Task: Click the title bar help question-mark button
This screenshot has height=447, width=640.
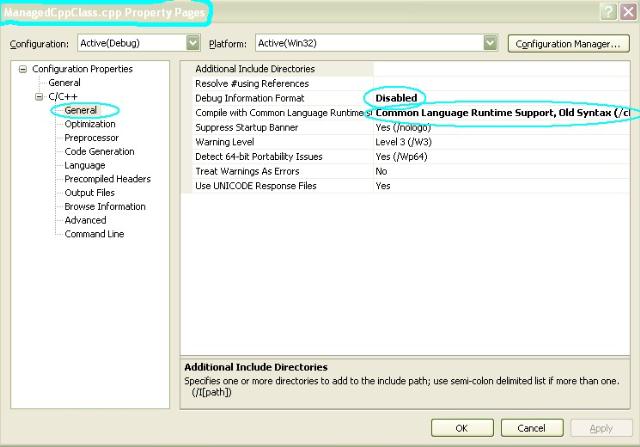Action: (609, 11)
